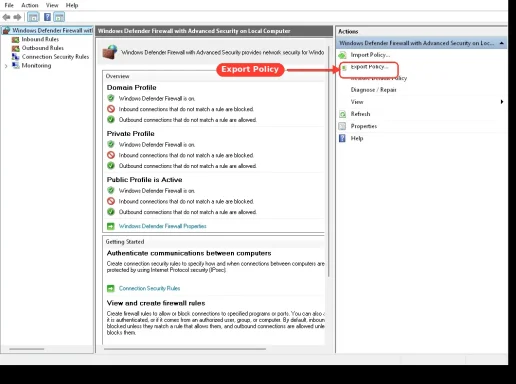Select Connection Security Rules in the tree
This screenshot has width=516, height=384.
click(55, 57)
